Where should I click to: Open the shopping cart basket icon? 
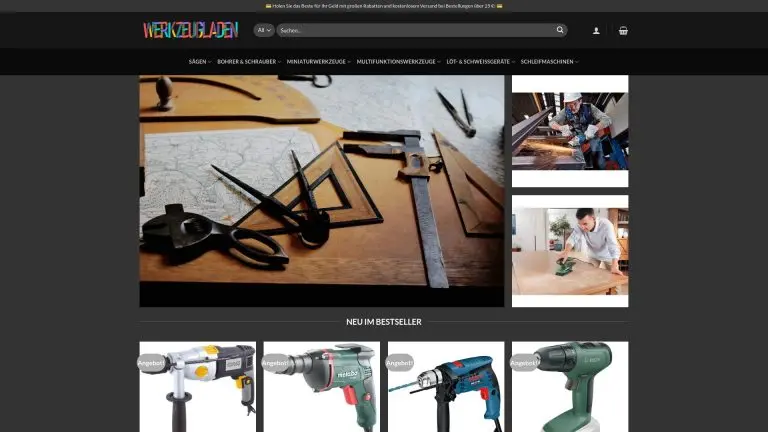623,30
